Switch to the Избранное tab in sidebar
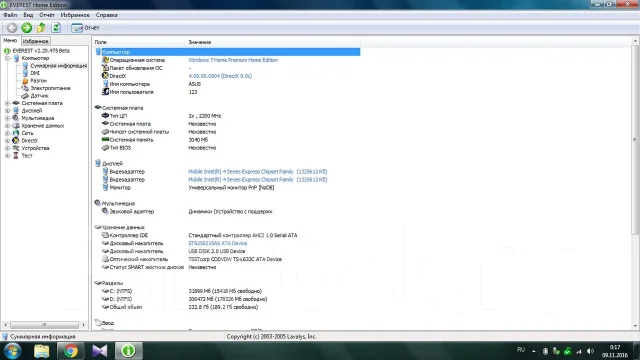This screenshot has height=360, width=640. (36, 41)
